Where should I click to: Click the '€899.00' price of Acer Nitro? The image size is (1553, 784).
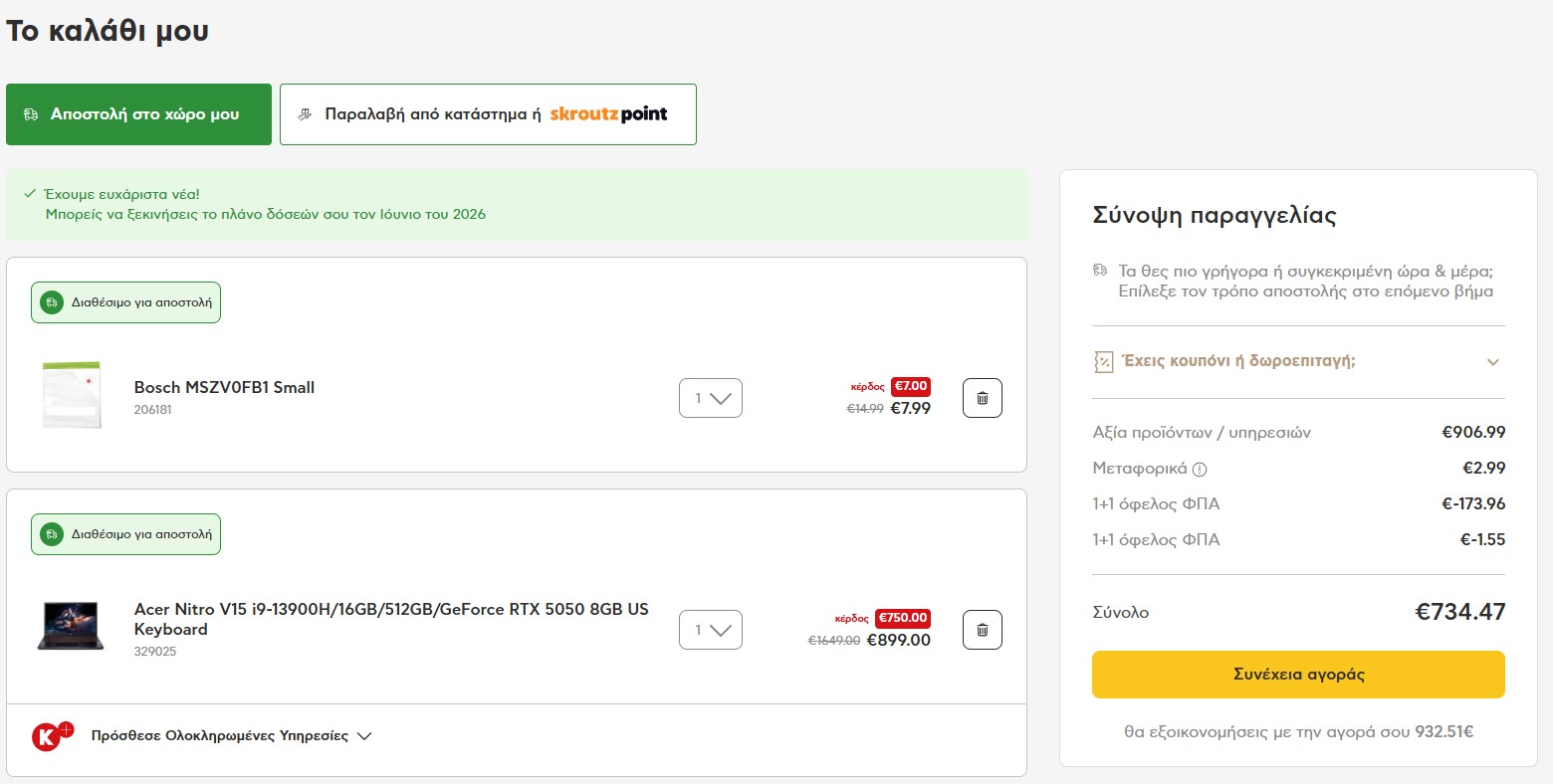899,640
